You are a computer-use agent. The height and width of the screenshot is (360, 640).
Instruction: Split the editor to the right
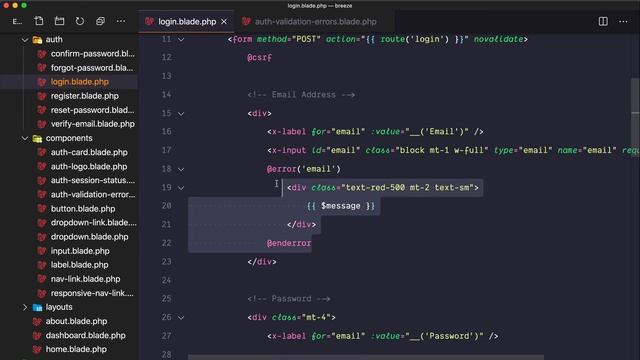pos(603,21)
